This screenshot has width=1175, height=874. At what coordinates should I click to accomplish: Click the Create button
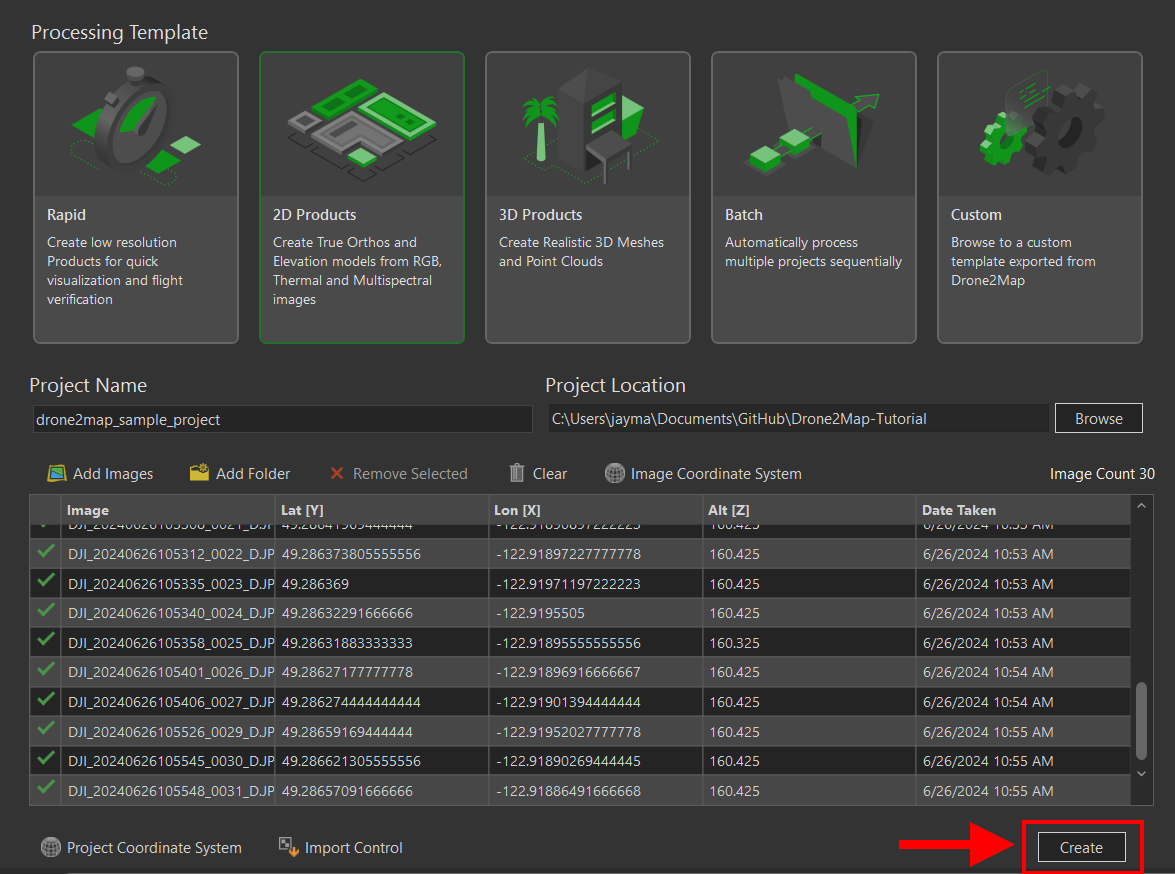tap(1081, 847)
